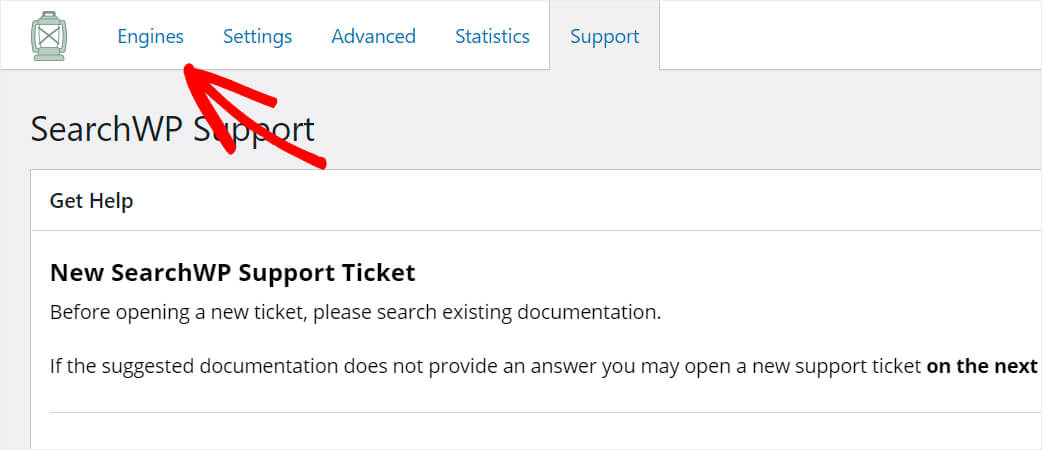The width and height of the screenshot is (1042, 450).
Task: Click the red arrow annotation tip near Engines
Action: pyautogui.click(x=189, y=68)
